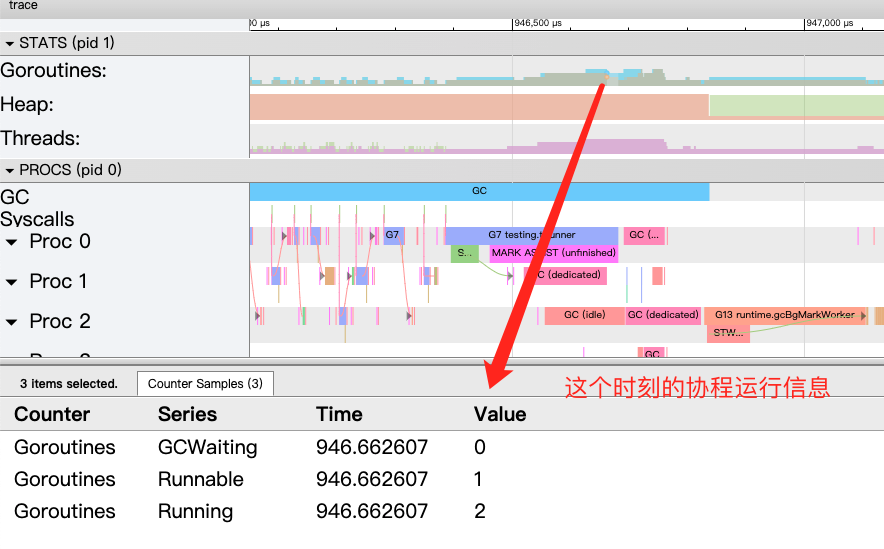Collapse the STATS (pid 1) section
This screenshot has width=884, height=549.
10,43
